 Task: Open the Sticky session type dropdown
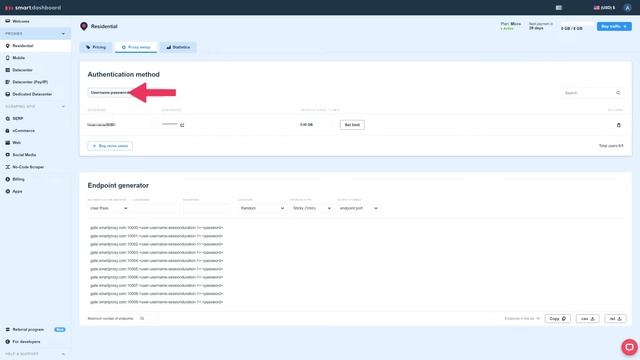pyautogui.click(x=311, y=208)
